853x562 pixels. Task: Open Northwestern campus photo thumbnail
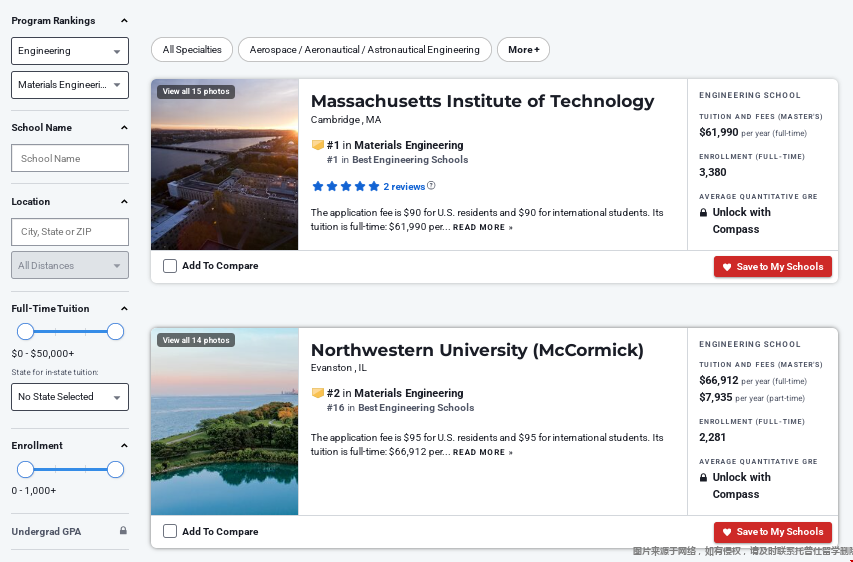pos(225,422)
